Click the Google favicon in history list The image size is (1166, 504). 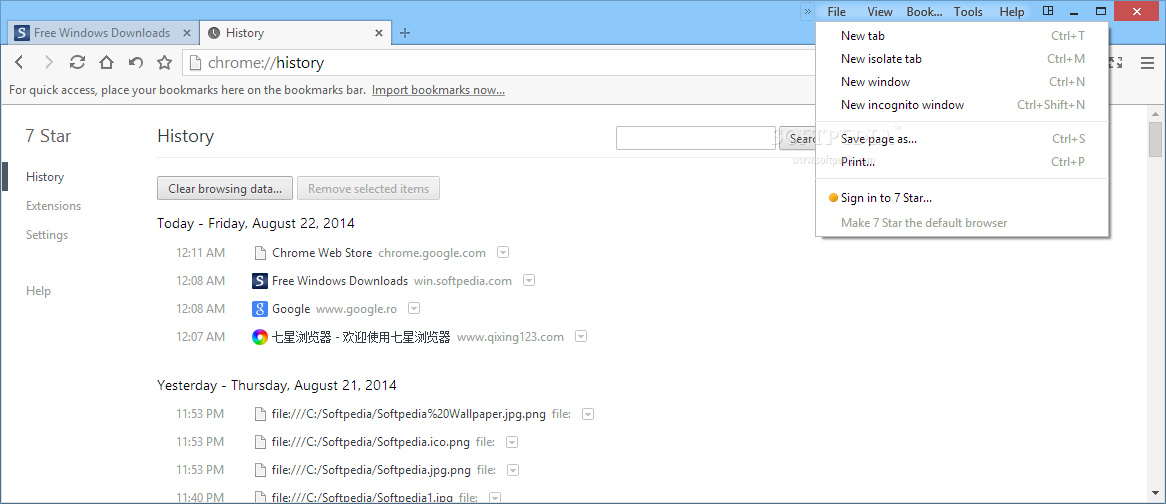click(260, 308)
